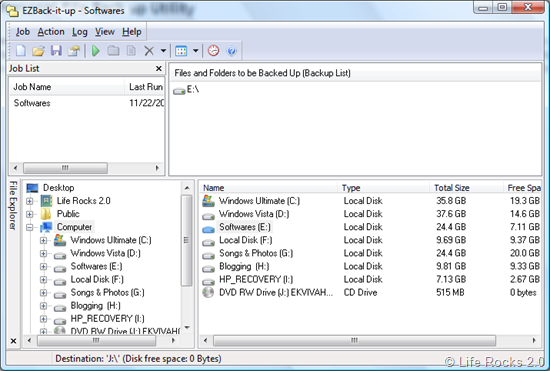Click Local Disk (F:) drive icon in file list

pyautogui.click(x=208, y=242)
